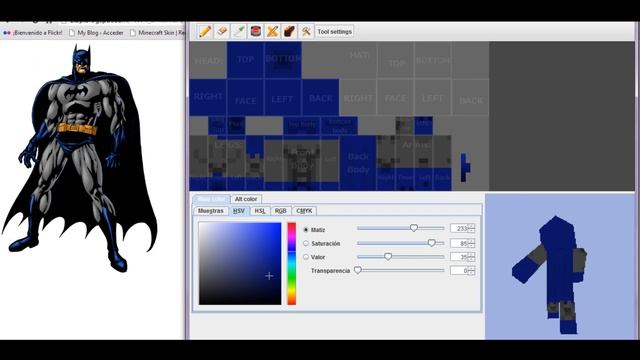This screenshot has height=360, width=640.
Task: Open the RGB color tab
Action: [x=281, y=211]
